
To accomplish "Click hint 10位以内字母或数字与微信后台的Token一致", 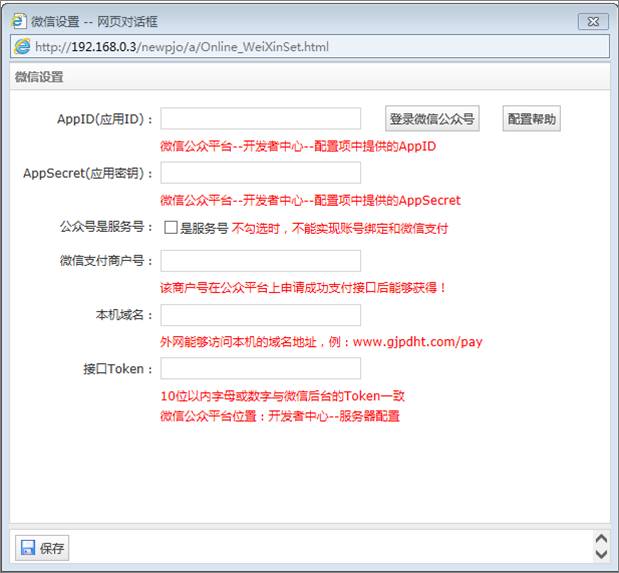I will pyautogui.click(x=282, y=396).
